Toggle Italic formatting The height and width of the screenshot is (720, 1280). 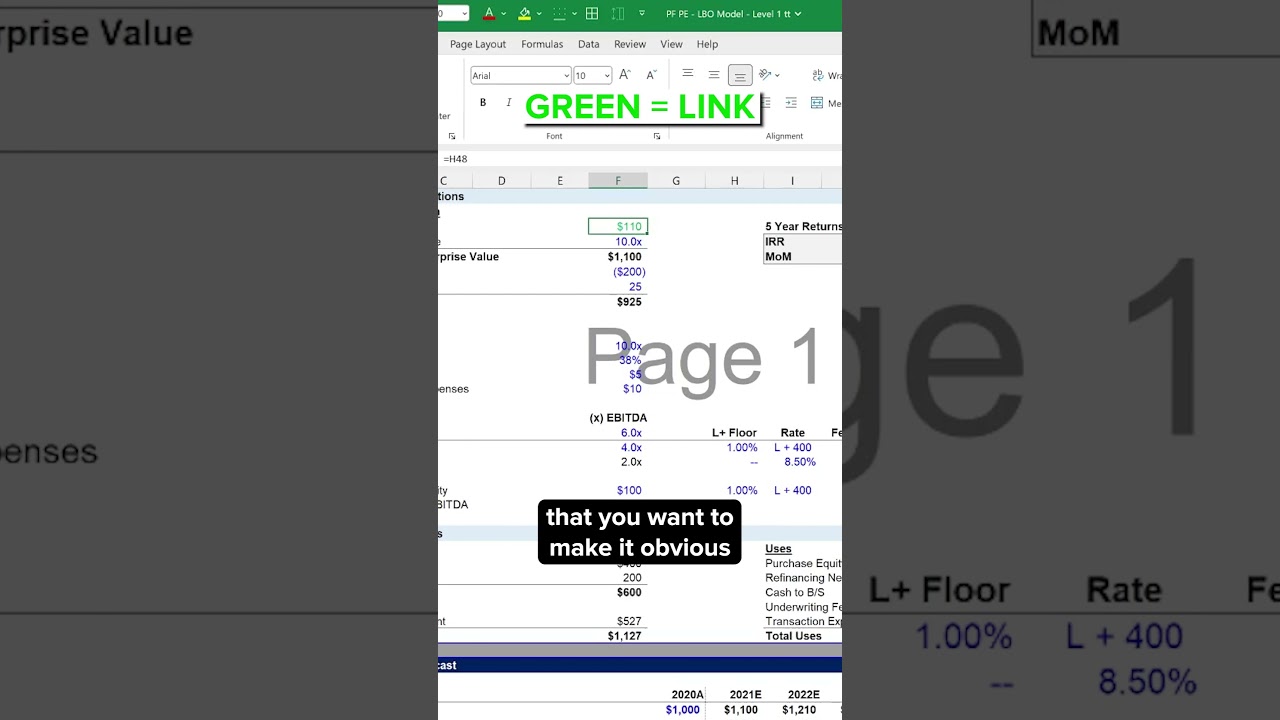point(508,102)
